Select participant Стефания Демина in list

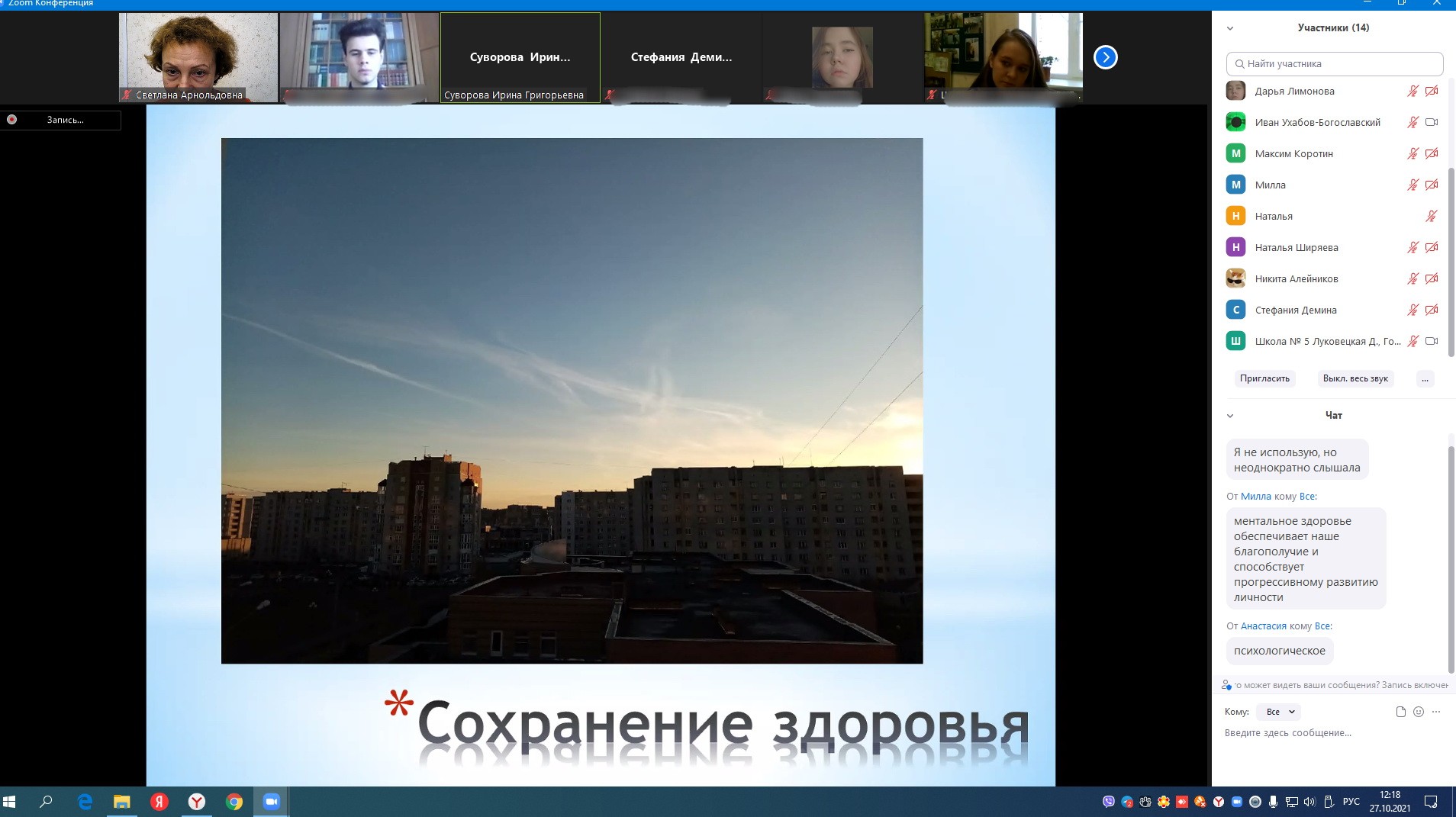[x=1295, y=310]
